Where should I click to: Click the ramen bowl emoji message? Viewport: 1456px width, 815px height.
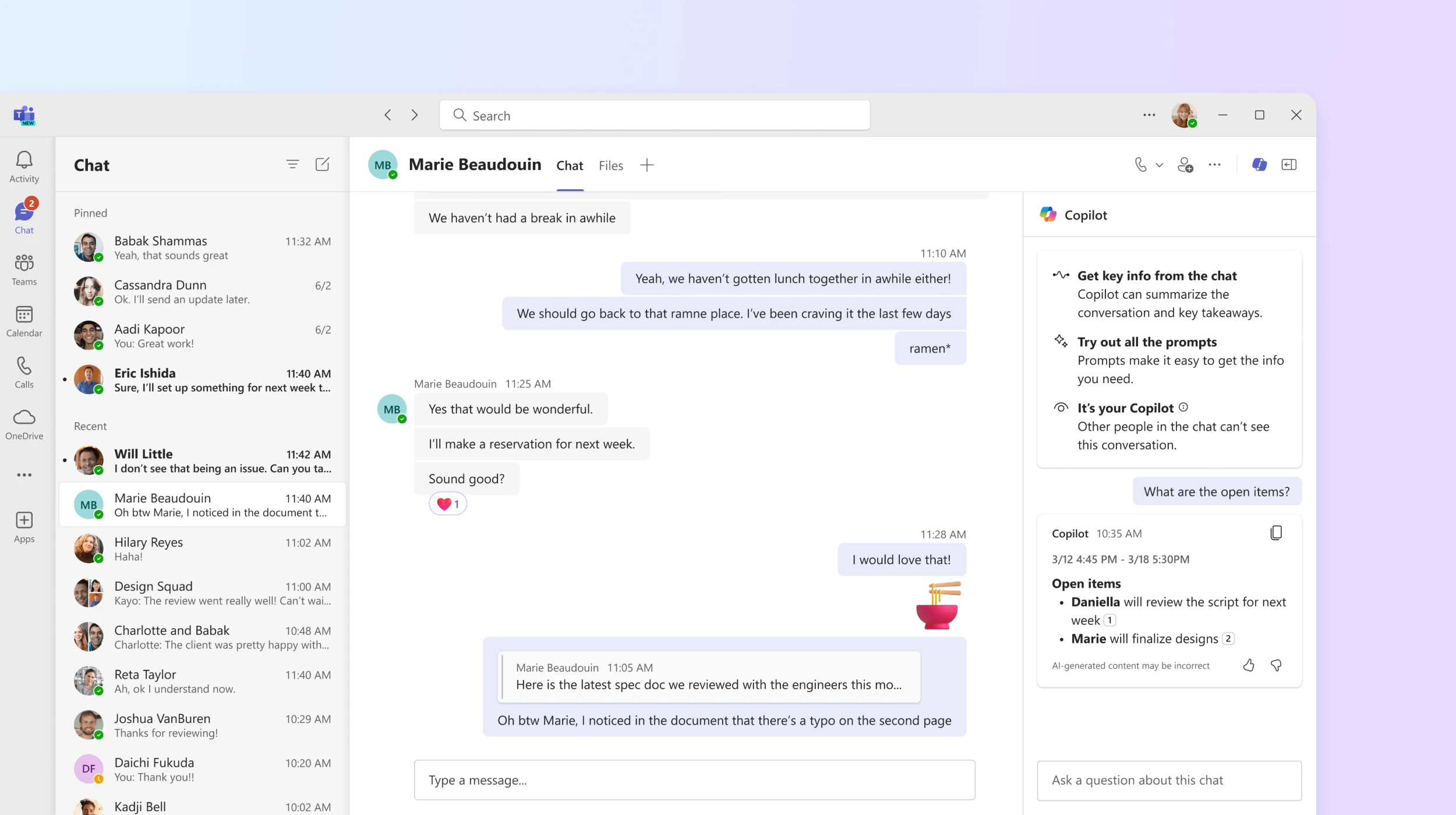point(938,605)
